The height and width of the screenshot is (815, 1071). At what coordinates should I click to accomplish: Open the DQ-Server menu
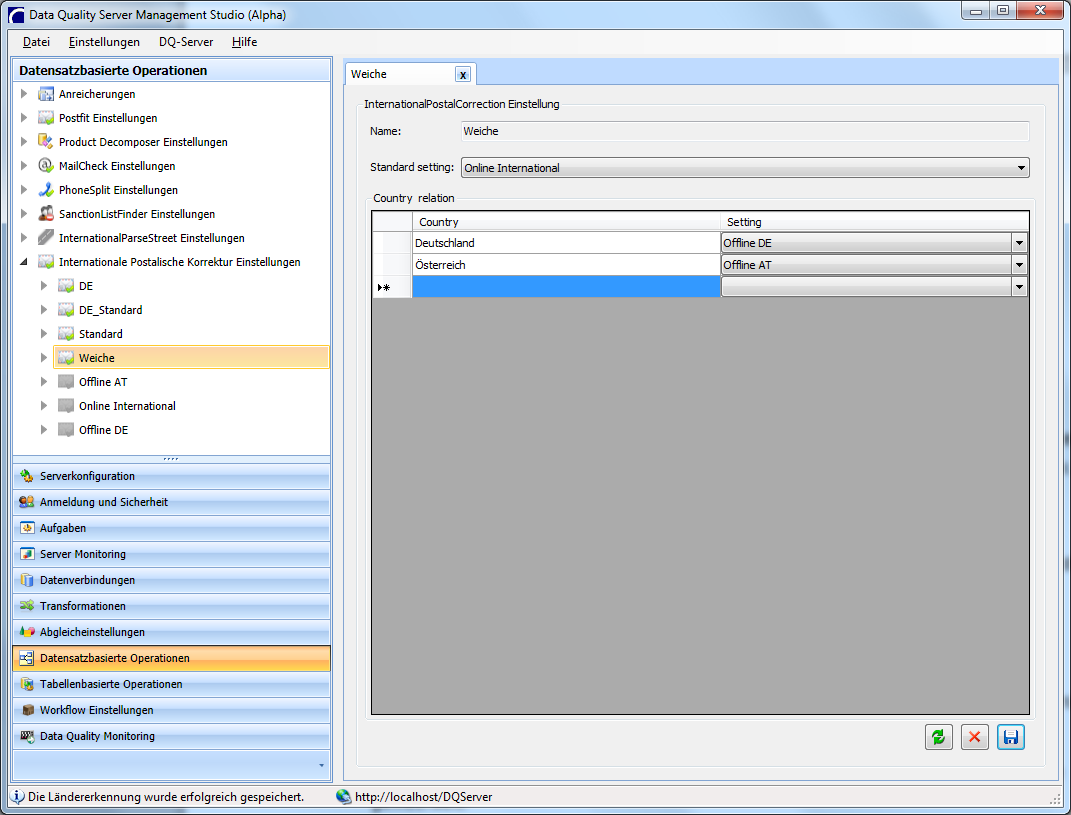(186, 42)
